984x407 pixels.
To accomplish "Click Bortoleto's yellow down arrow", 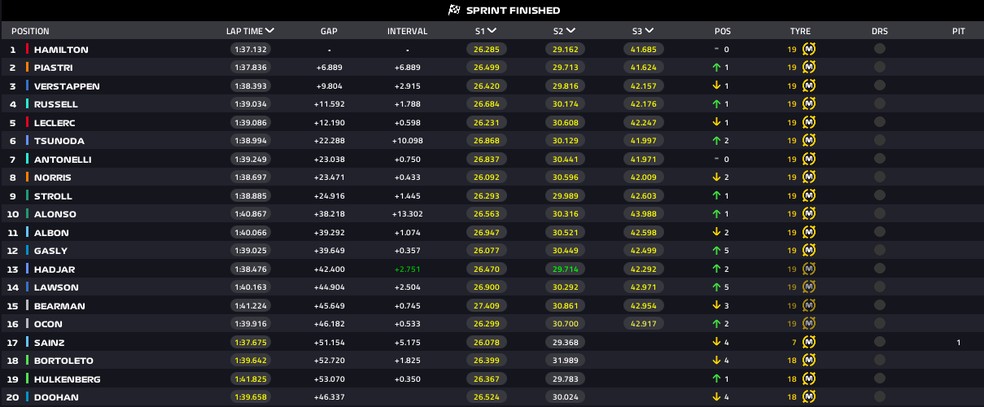I will tap(716, 360).
